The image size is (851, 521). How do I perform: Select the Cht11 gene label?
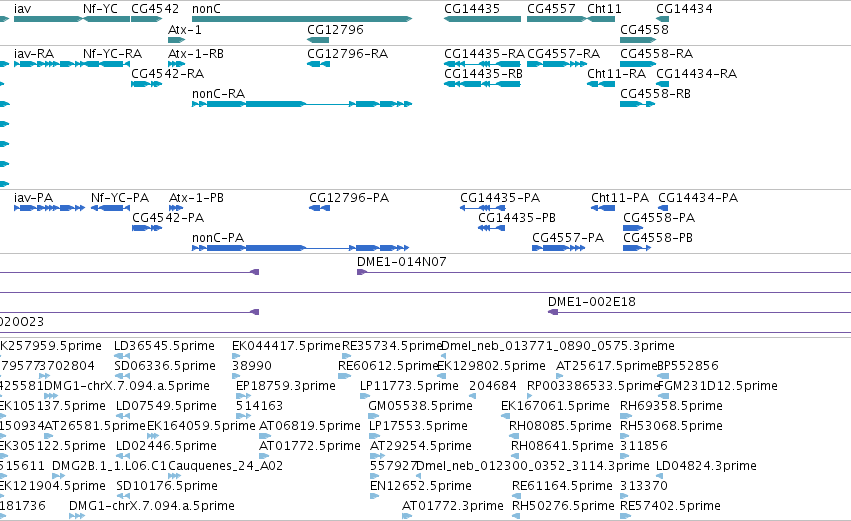604,9
